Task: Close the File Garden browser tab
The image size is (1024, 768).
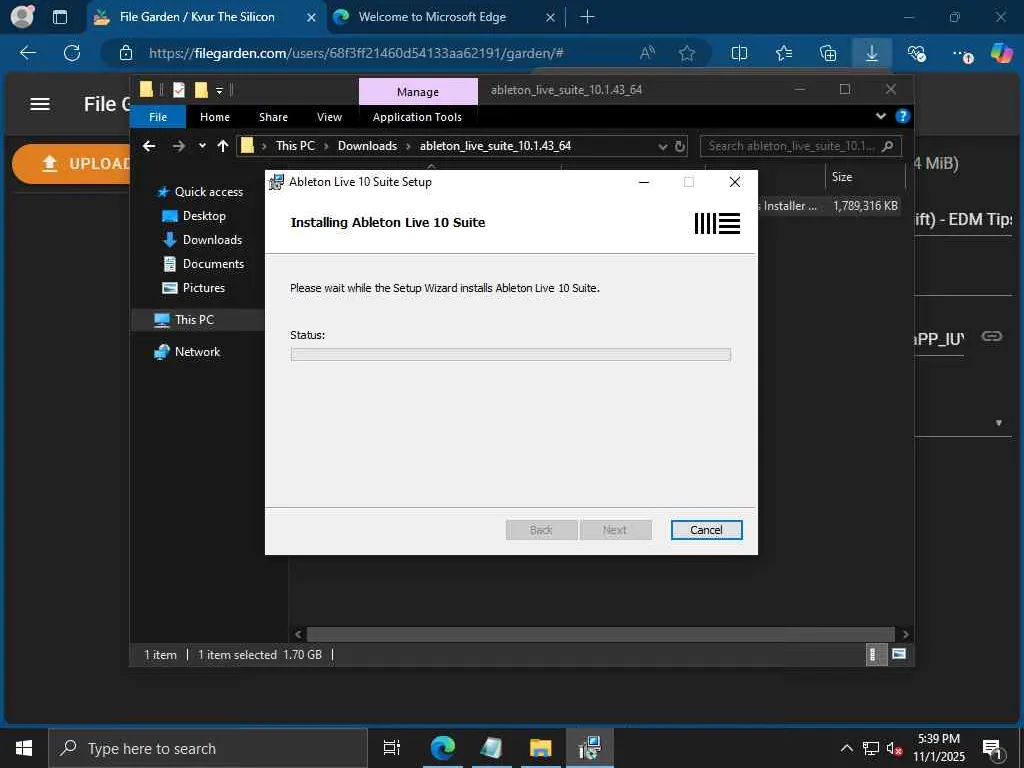Action: (x=312, y=18)
